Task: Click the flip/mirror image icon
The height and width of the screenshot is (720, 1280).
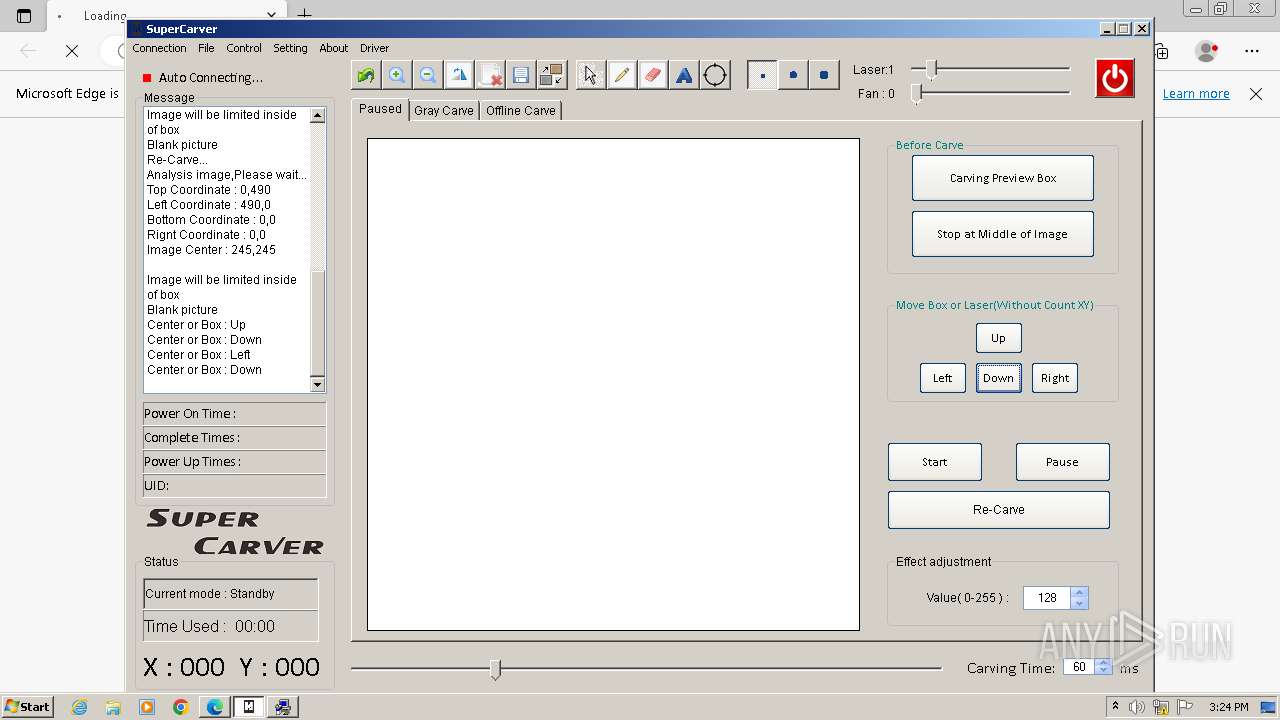Action: coord(459,75)
